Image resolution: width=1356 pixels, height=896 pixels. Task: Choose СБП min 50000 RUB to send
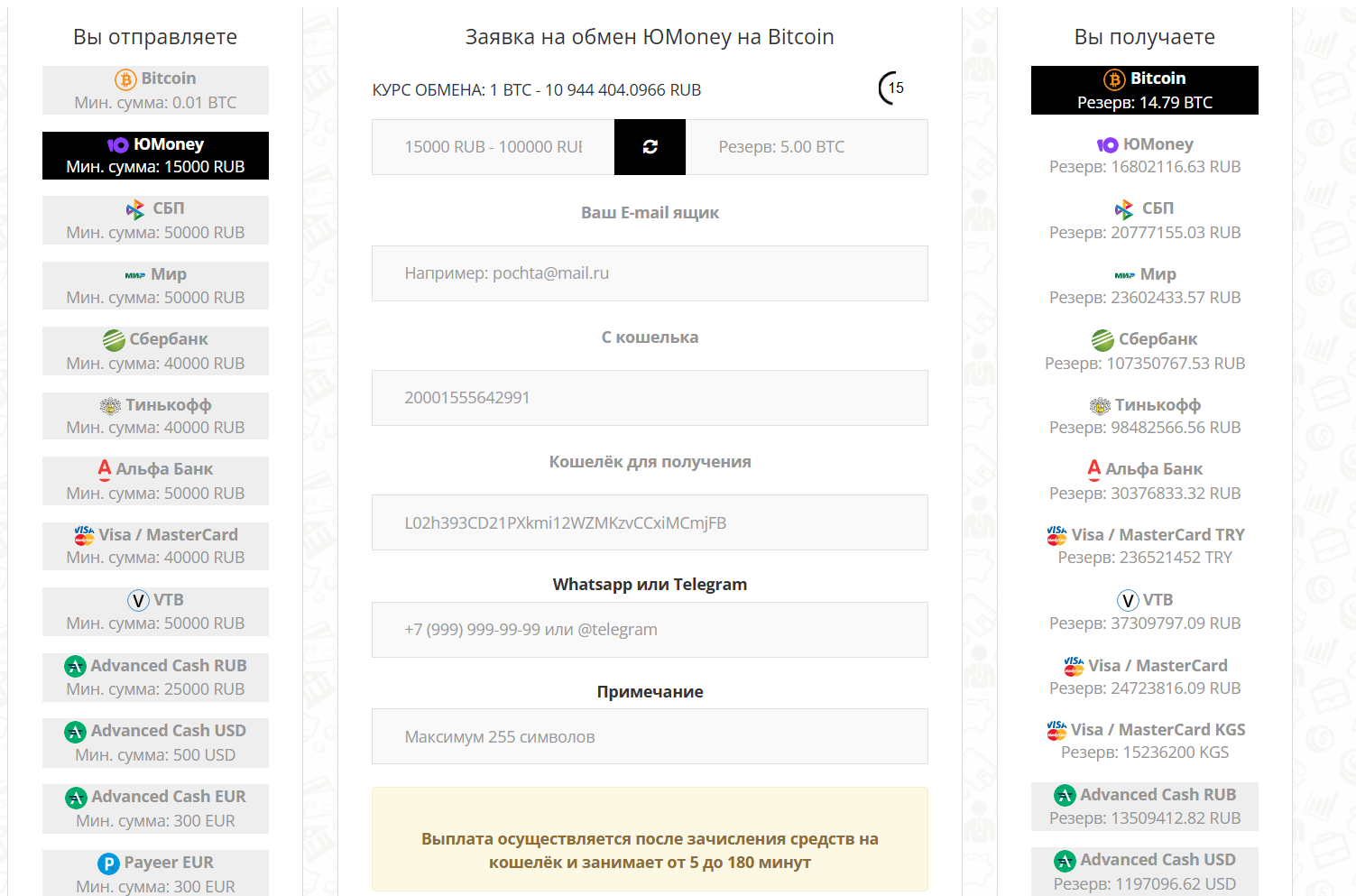point(155,220)
